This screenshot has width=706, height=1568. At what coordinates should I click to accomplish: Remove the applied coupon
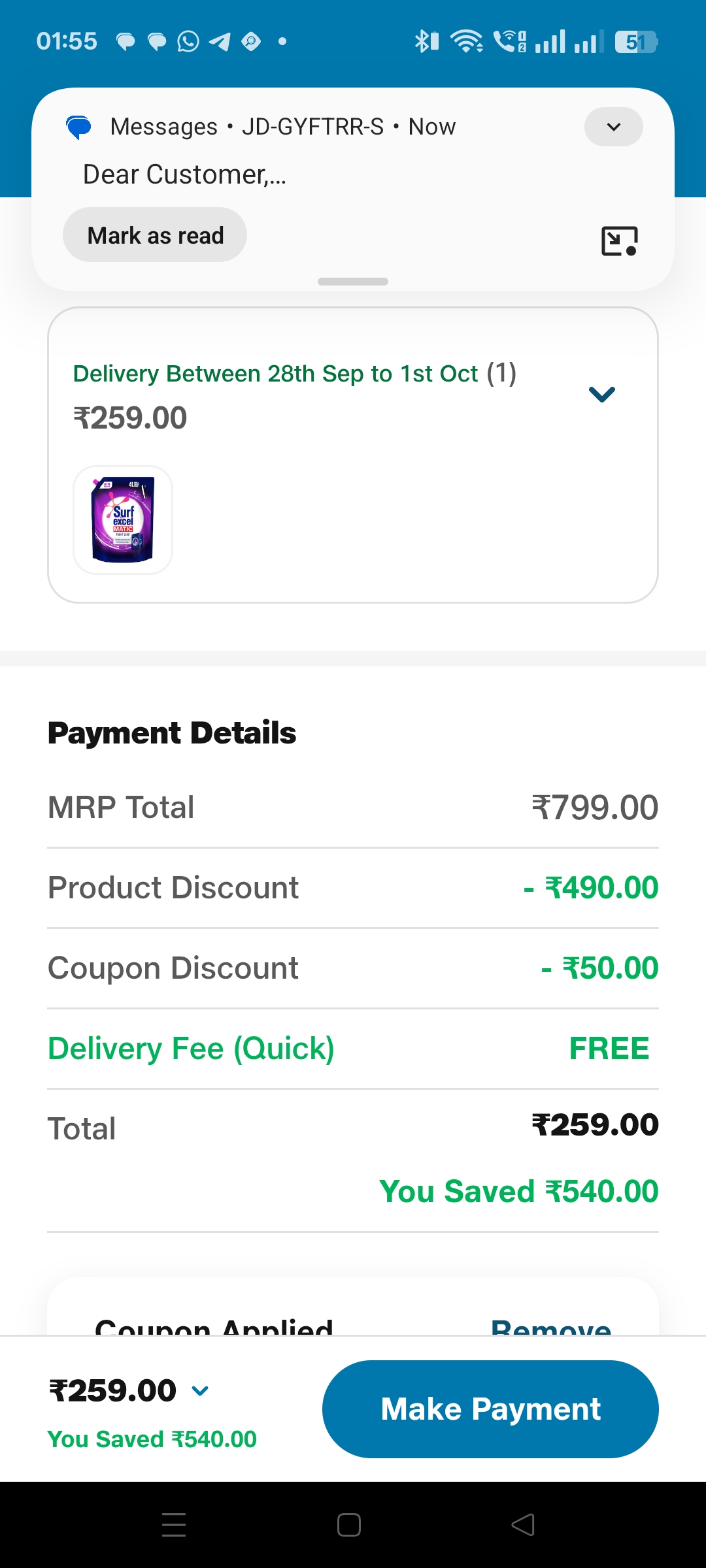(550, 1326)
